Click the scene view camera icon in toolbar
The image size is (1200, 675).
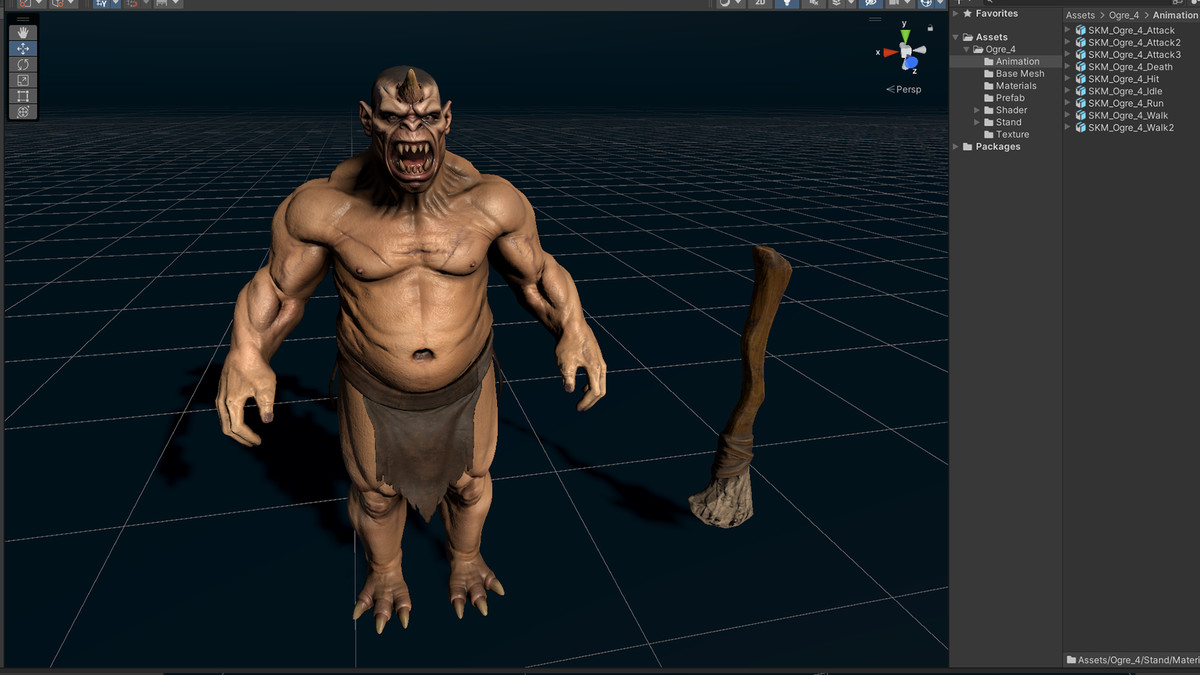click(x=893, y=4)
